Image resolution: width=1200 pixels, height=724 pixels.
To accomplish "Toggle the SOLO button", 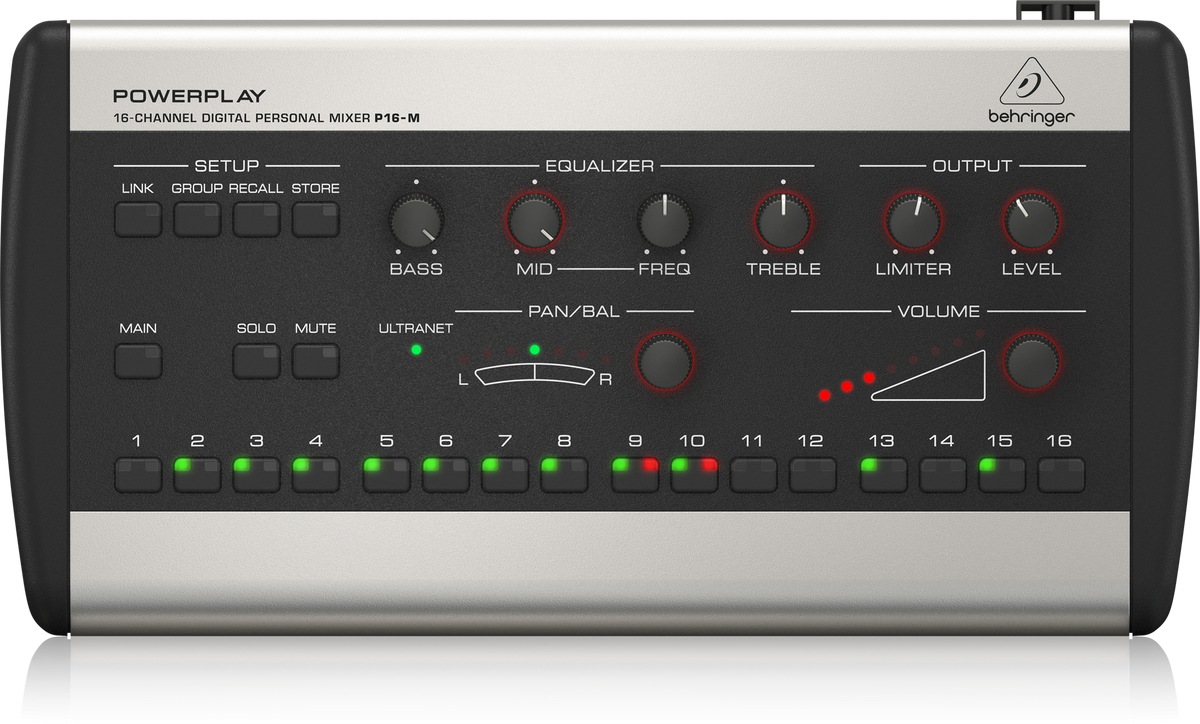I will click(257, 360).
